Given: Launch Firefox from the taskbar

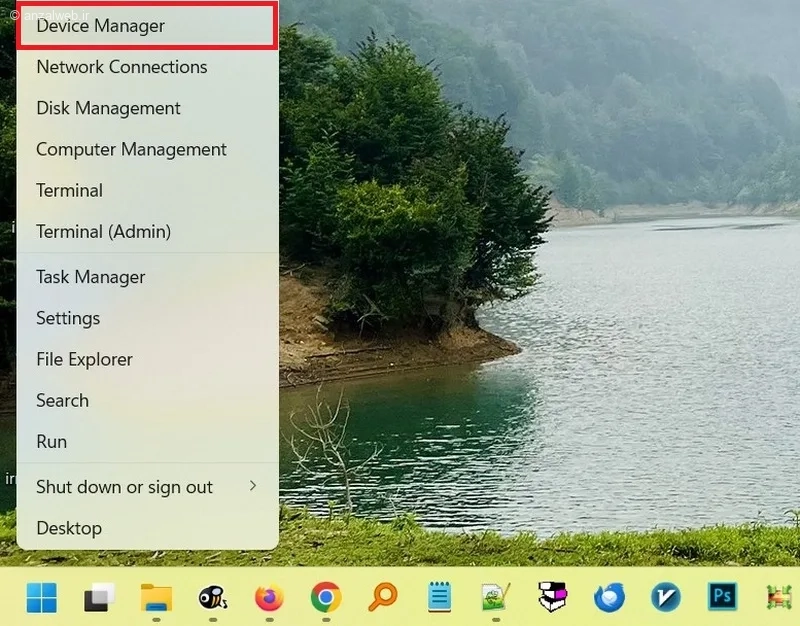Looking at the screenshot, I should (x=269, y=597).
